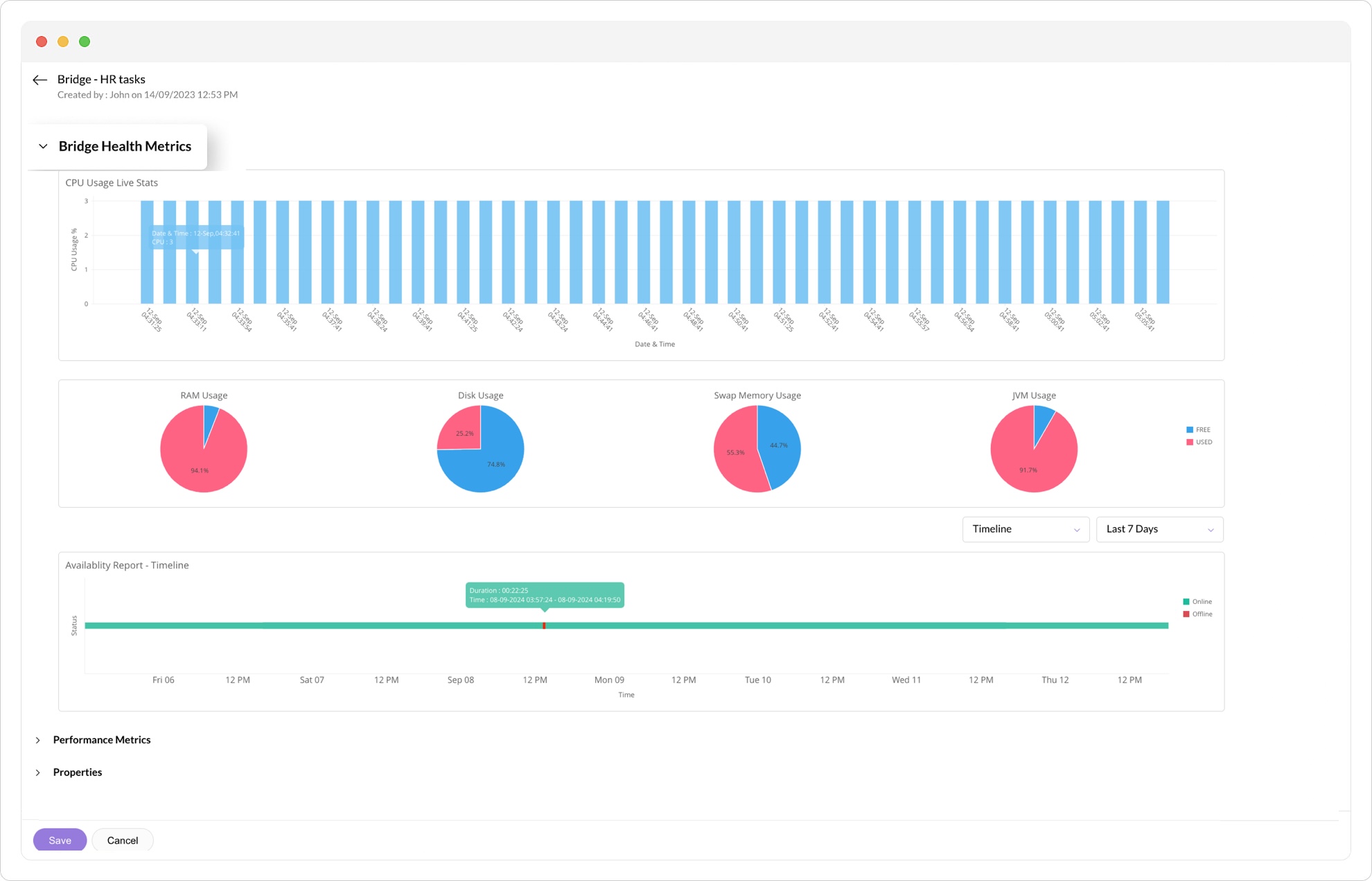Click the Swap Memory free slice 44.7%
Viewport: 1372px width, 881px height.
tap(780, 445)
